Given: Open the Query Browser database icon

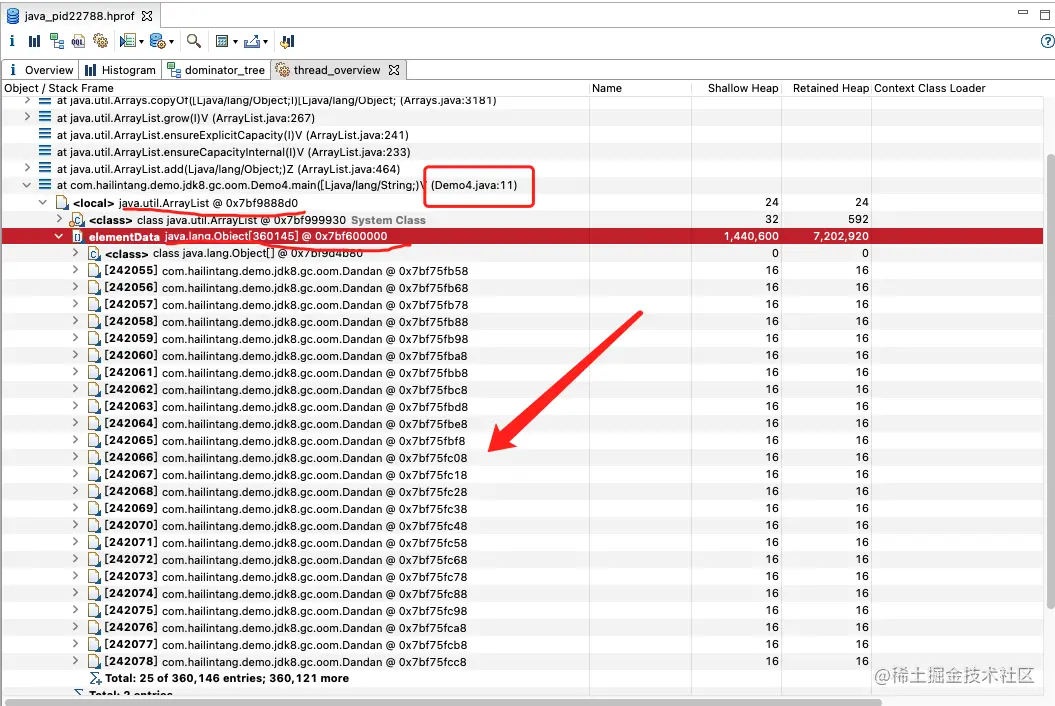Looking at the screenshot, I should 157,42.
